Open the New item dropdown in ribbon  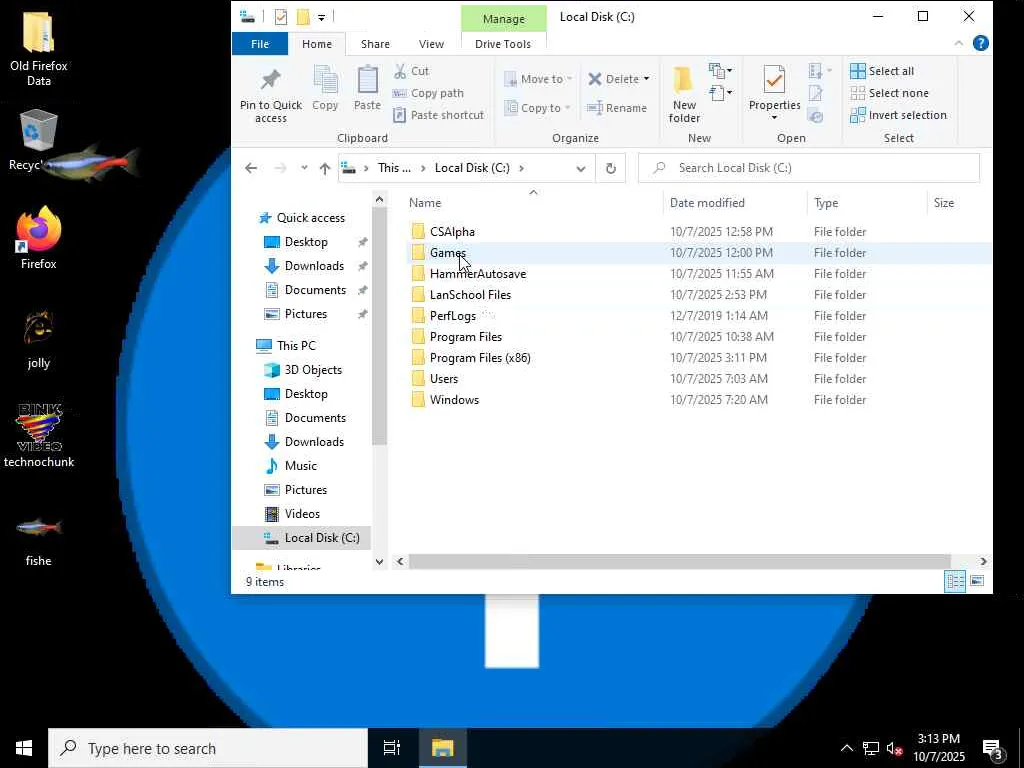[720, 70]
